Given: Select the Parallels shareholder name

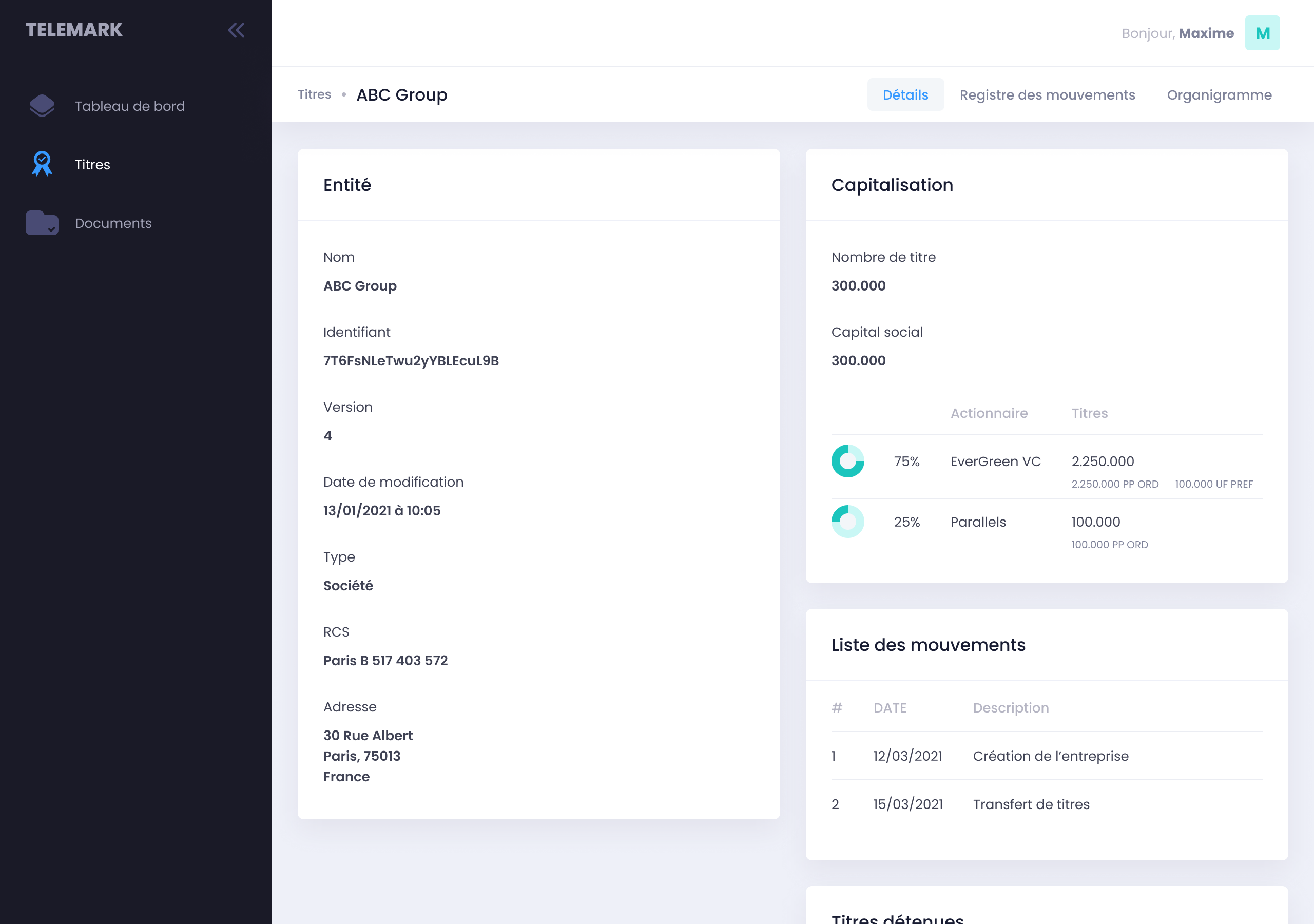Looking at the screenshot, I should (x=977, y=522).
